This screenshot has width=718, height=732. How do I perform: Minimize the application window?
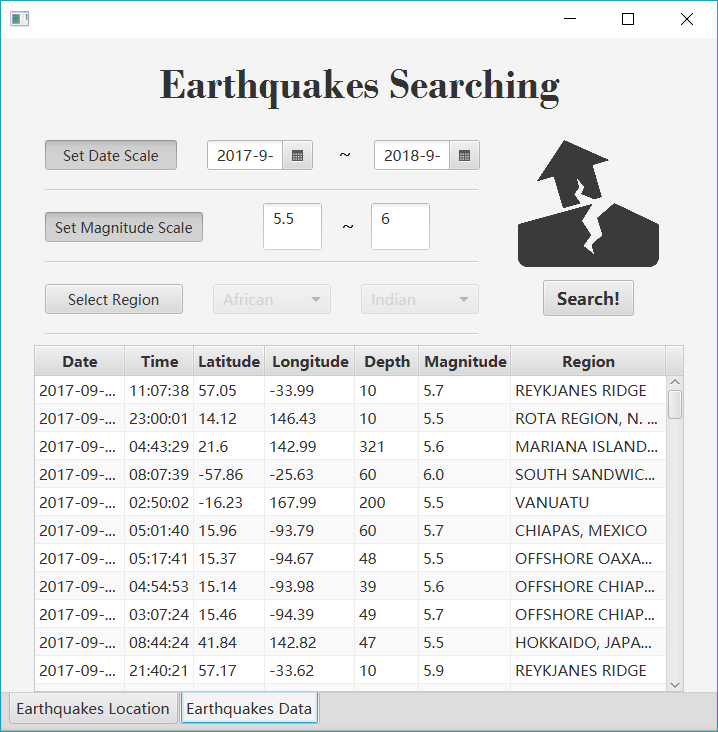[570, 19]
